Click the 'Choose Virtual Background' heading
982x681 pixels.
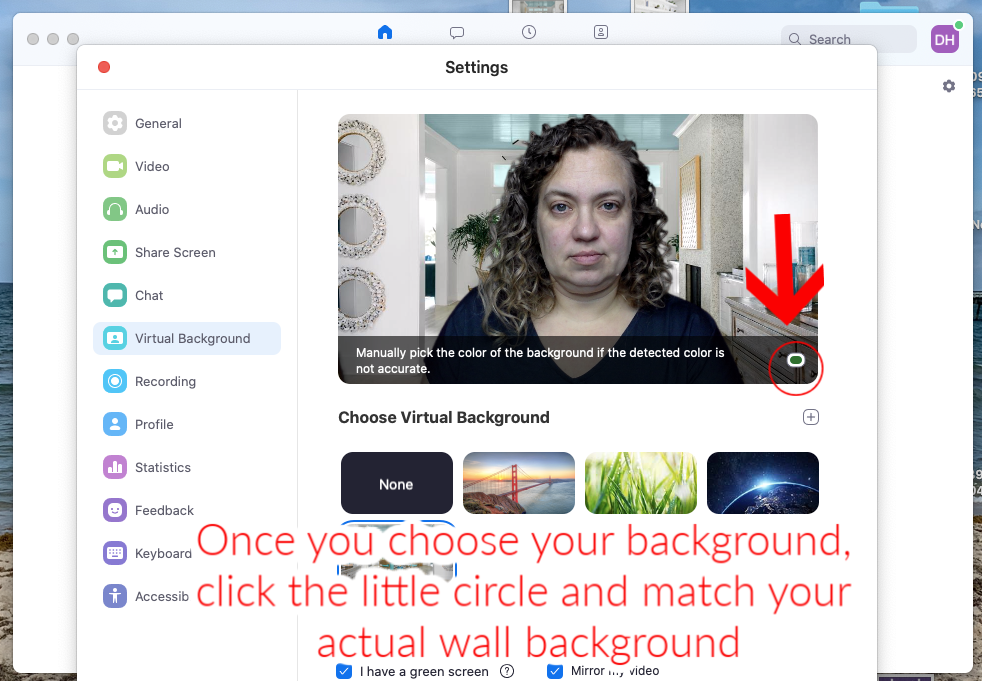[x=444, y=417]
